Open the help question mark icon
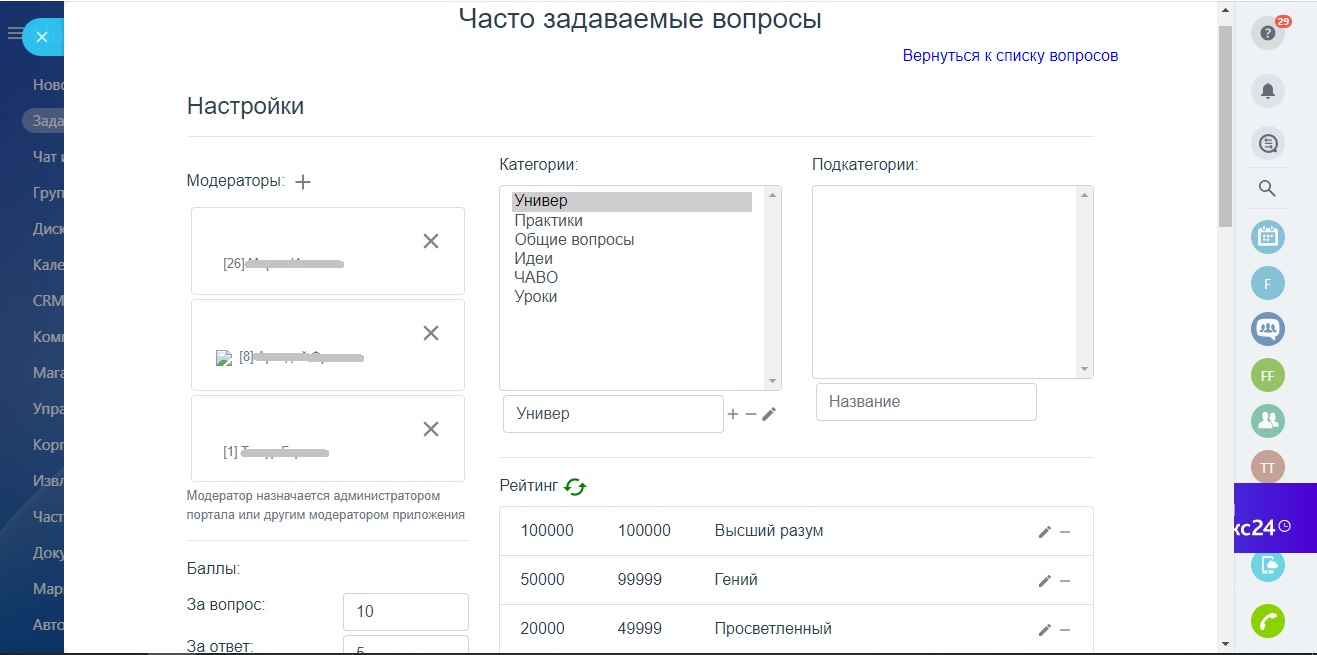The image size is (1317, 655). (x=1267, y=34)
